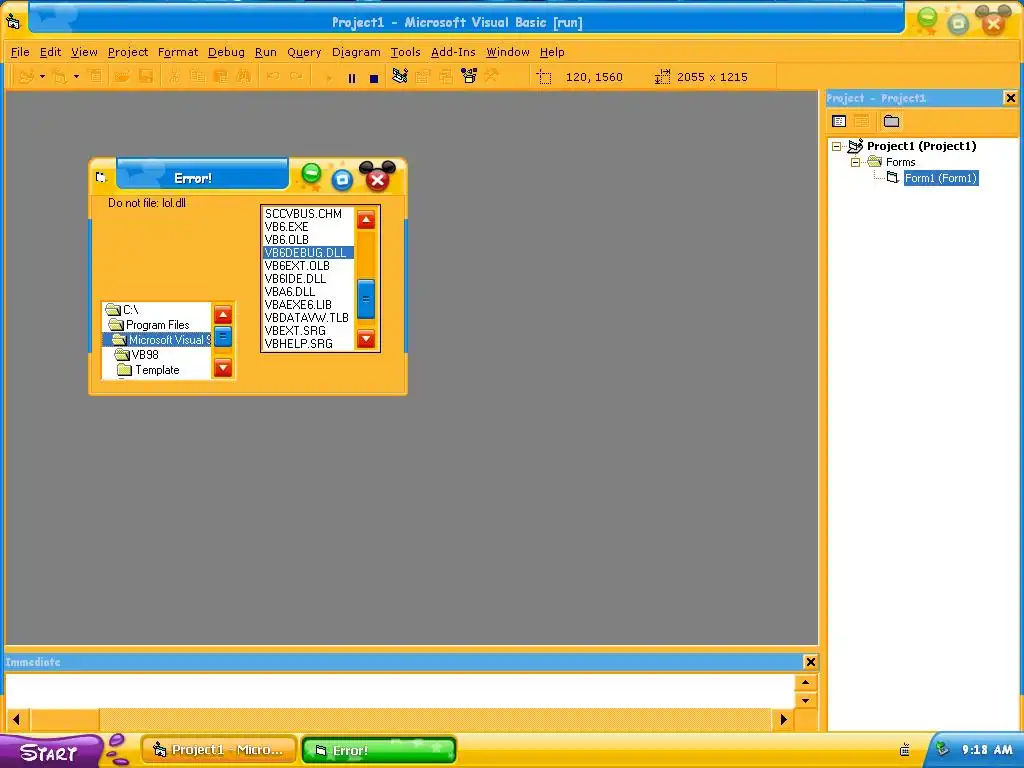Open the Object Browser toolbar icon
The width and height of the screenshot is (1024, 768).
point(469,76)
